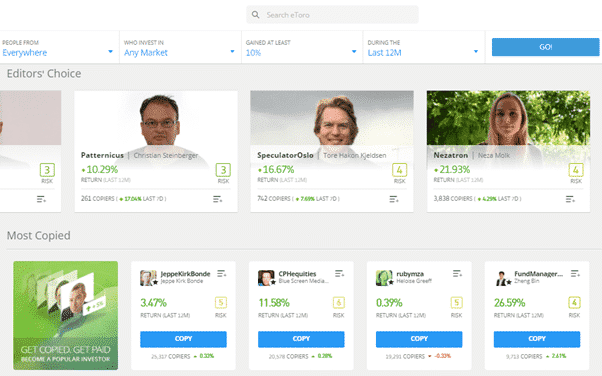Open the Gained At Least 10% dropdown

click(302, 48)
